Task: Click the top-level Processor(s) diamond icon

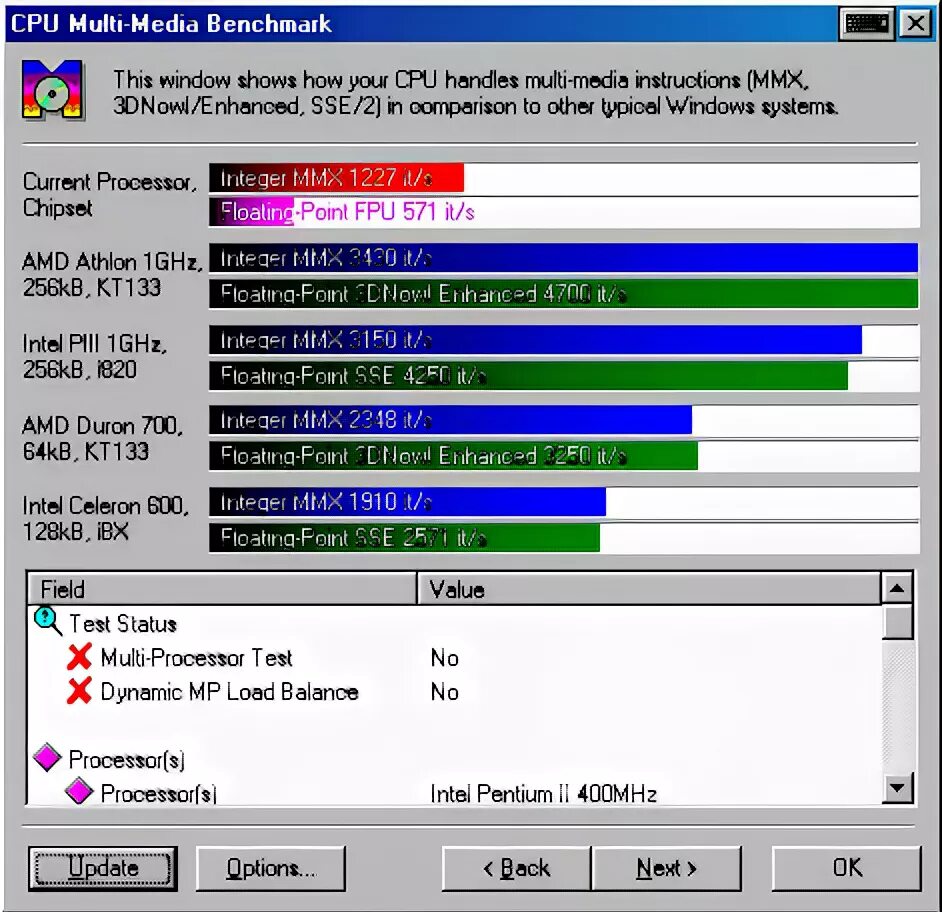Action: point(47,758)
